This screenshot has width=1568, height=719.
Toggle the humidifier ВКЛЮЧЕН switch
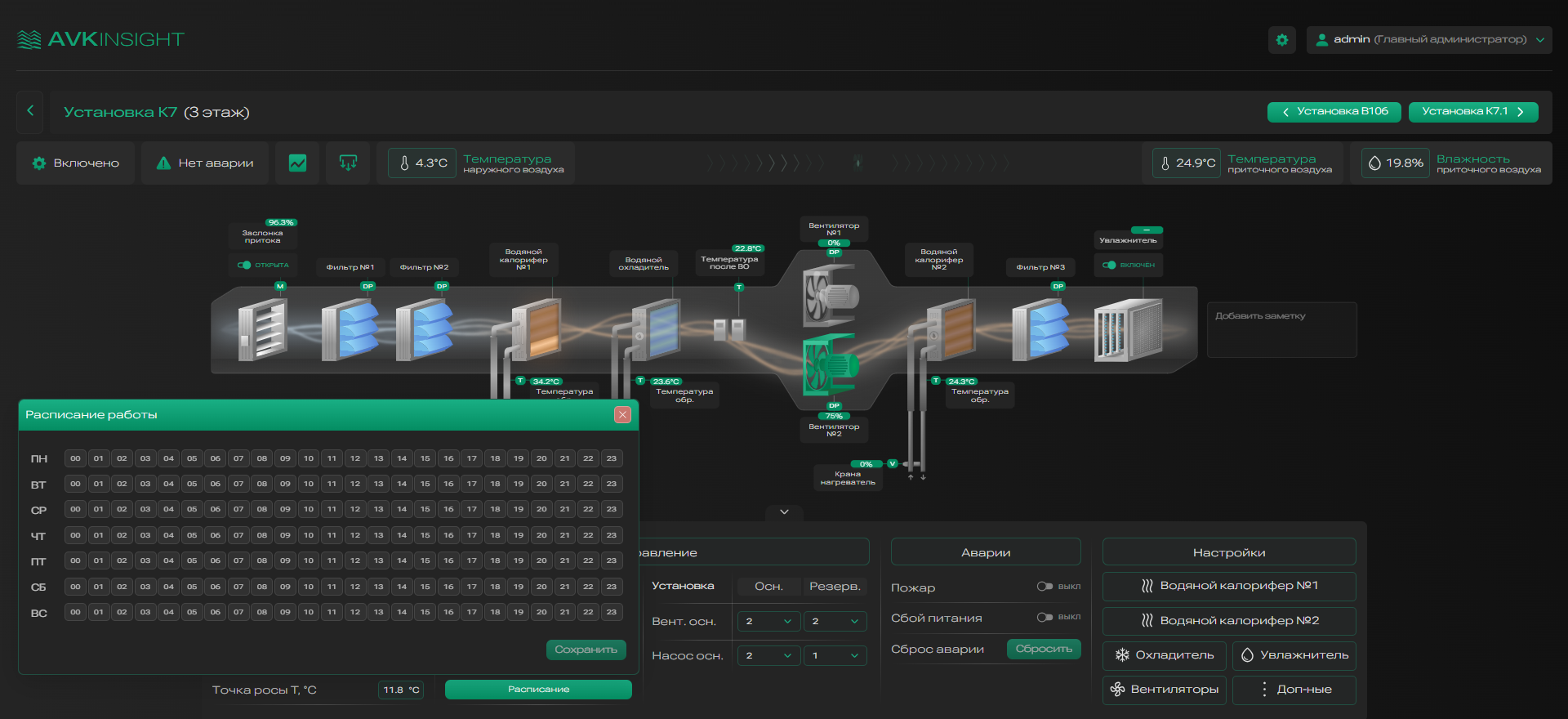pyautogui.click(x=1109, y=265)
